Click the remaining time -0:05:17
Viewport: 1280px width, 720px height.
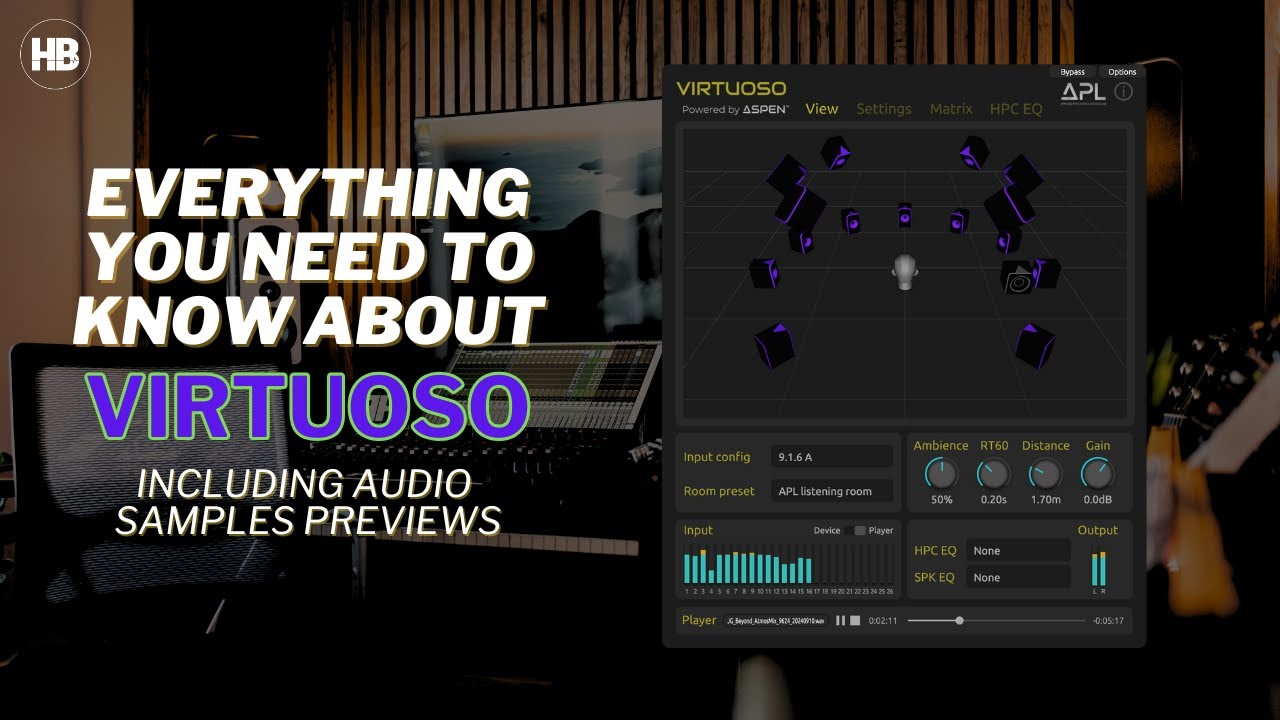(x=1108, y=621)
